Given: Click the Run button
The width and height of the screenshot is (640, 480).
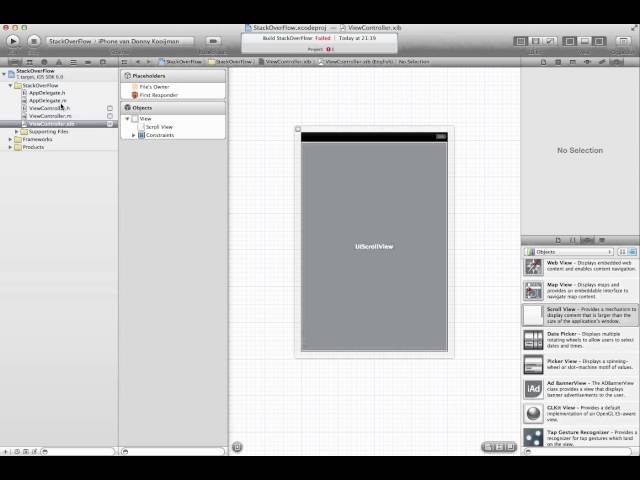Looking at the screenshot, I should coord(13,41).
